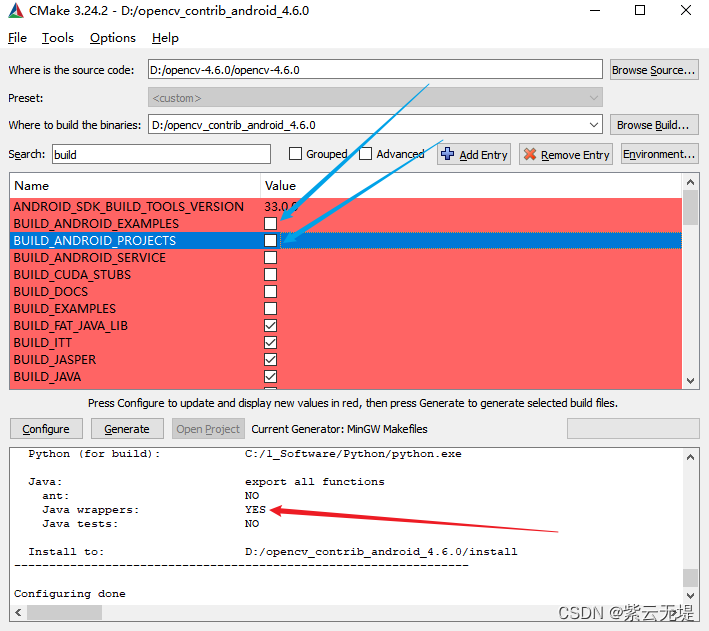Viewport: 709px width, 631px height.
Task: Click the cache list vertical scrollbar thumb
Action: click(x=690, y=208)
